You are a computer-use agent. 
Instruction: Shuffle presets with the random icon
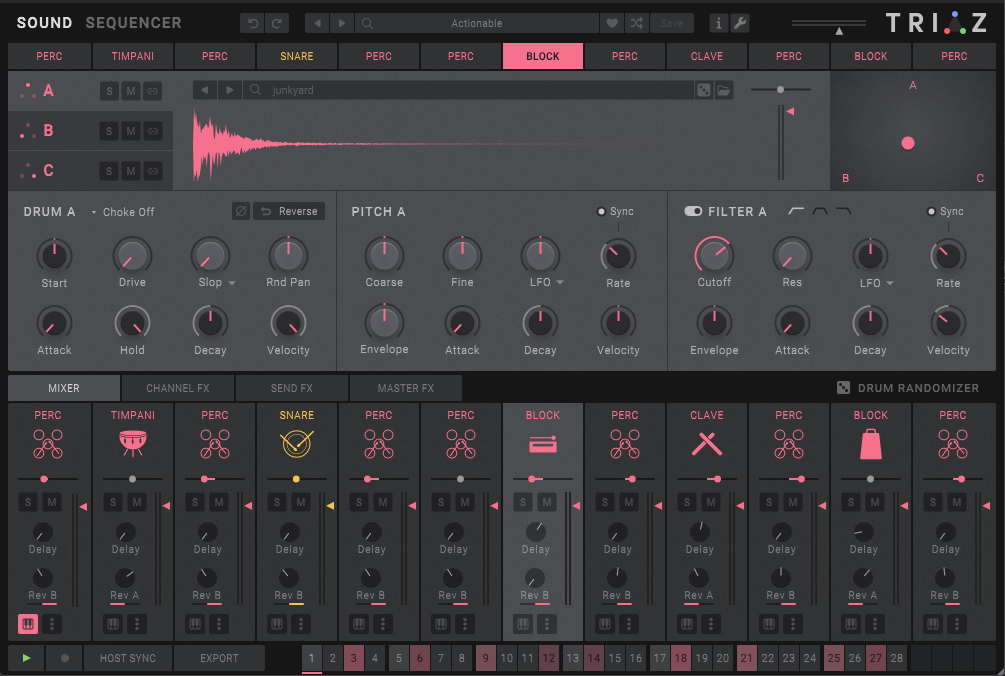click(636, 23)
